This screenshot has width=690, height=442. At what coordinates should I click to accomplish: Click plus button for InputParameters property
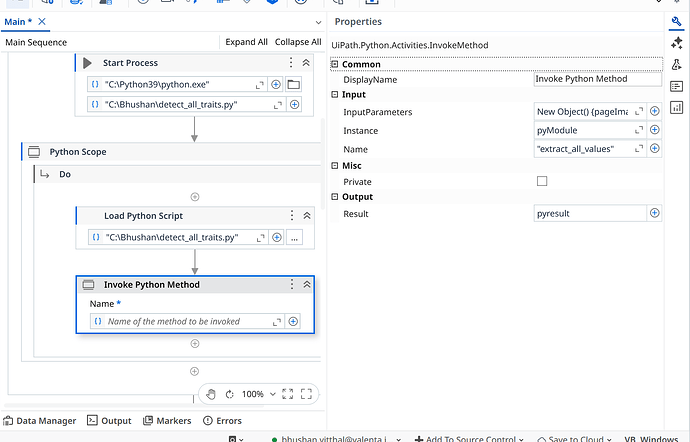tap(655, 111)
